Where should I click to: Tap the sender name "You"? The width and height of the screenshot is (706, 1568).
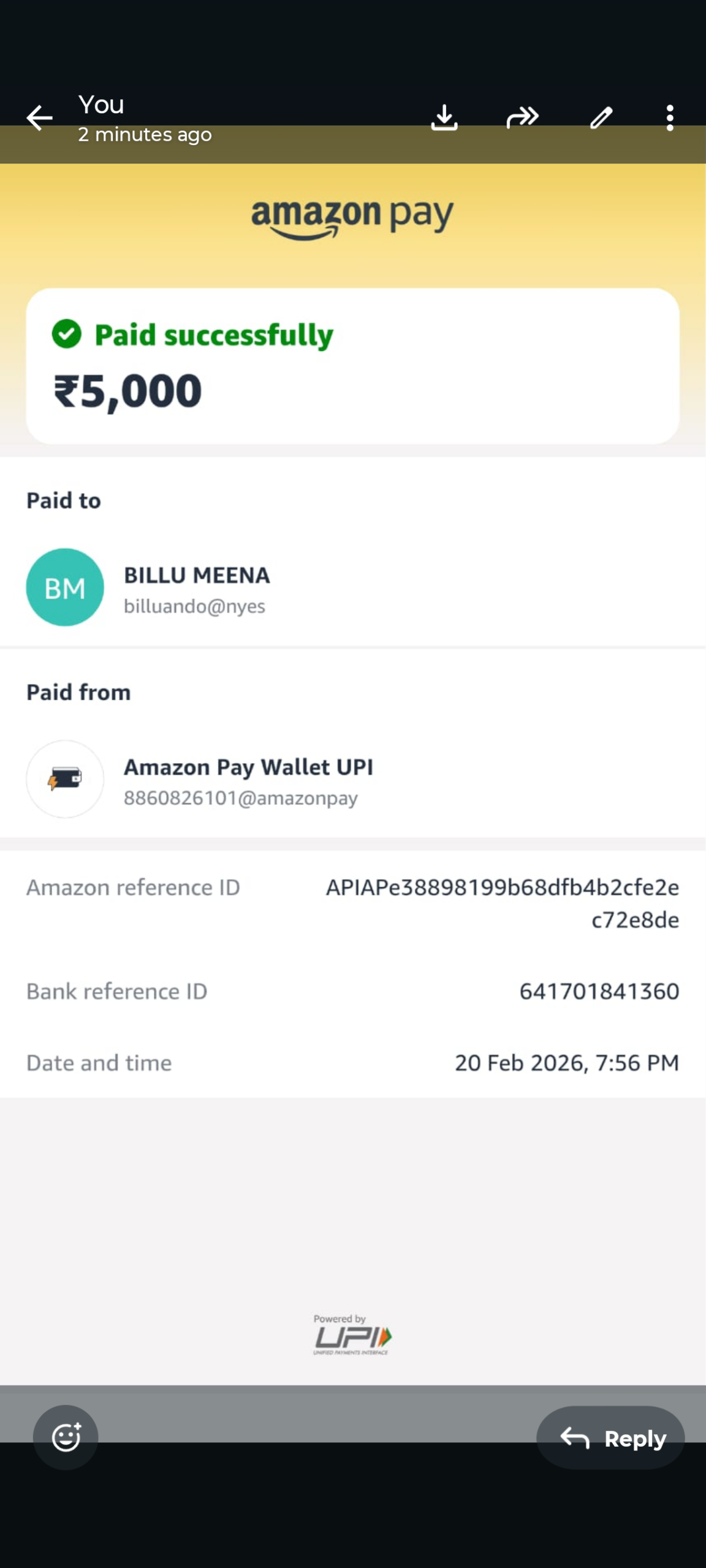point(102,105)
